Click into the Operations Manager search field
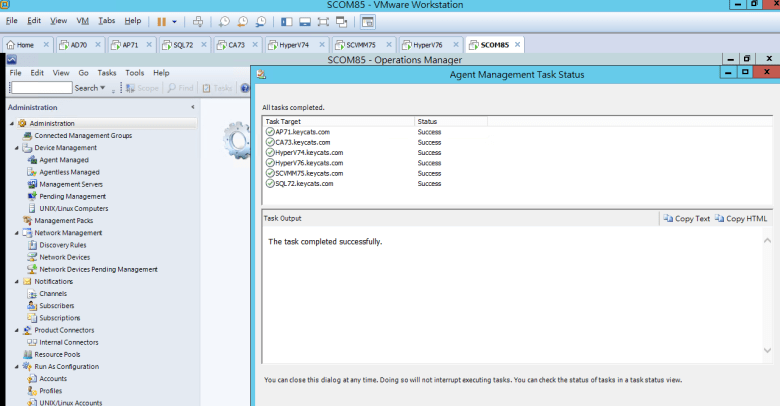This screenshot has width=780, height=406. coord(40,88)
